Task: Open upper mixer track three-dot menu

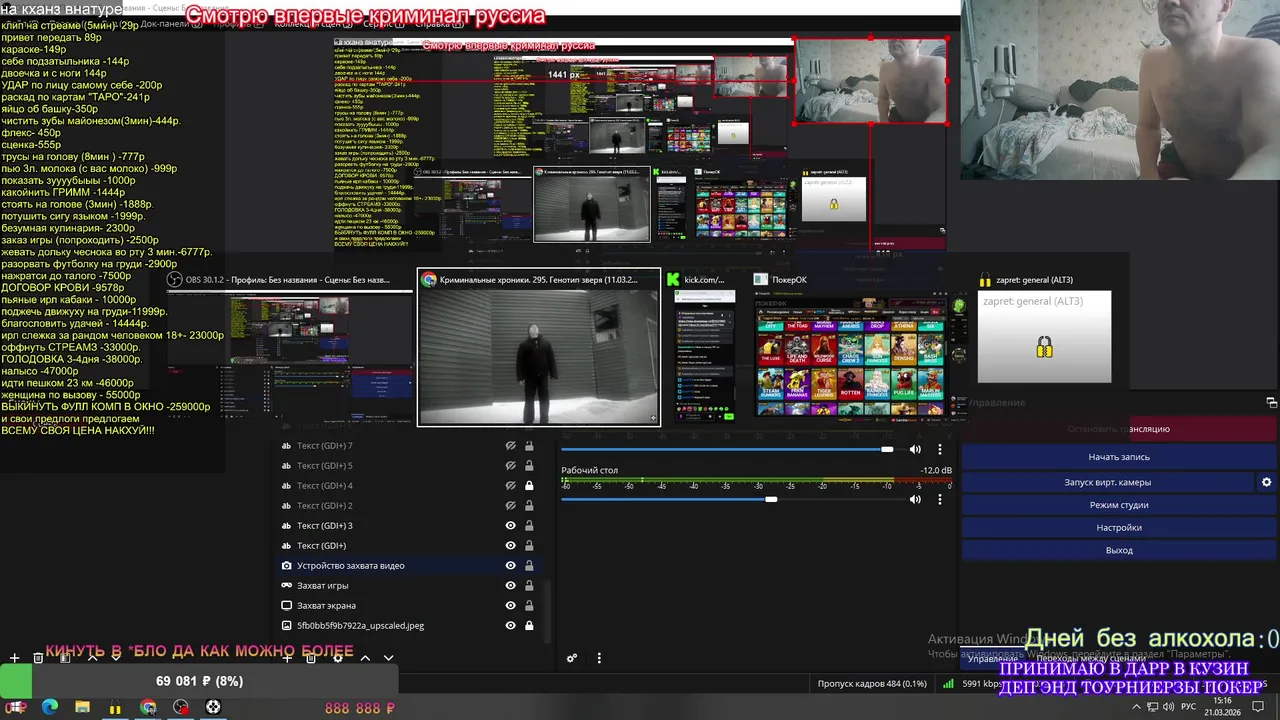Action: (939, 450)
